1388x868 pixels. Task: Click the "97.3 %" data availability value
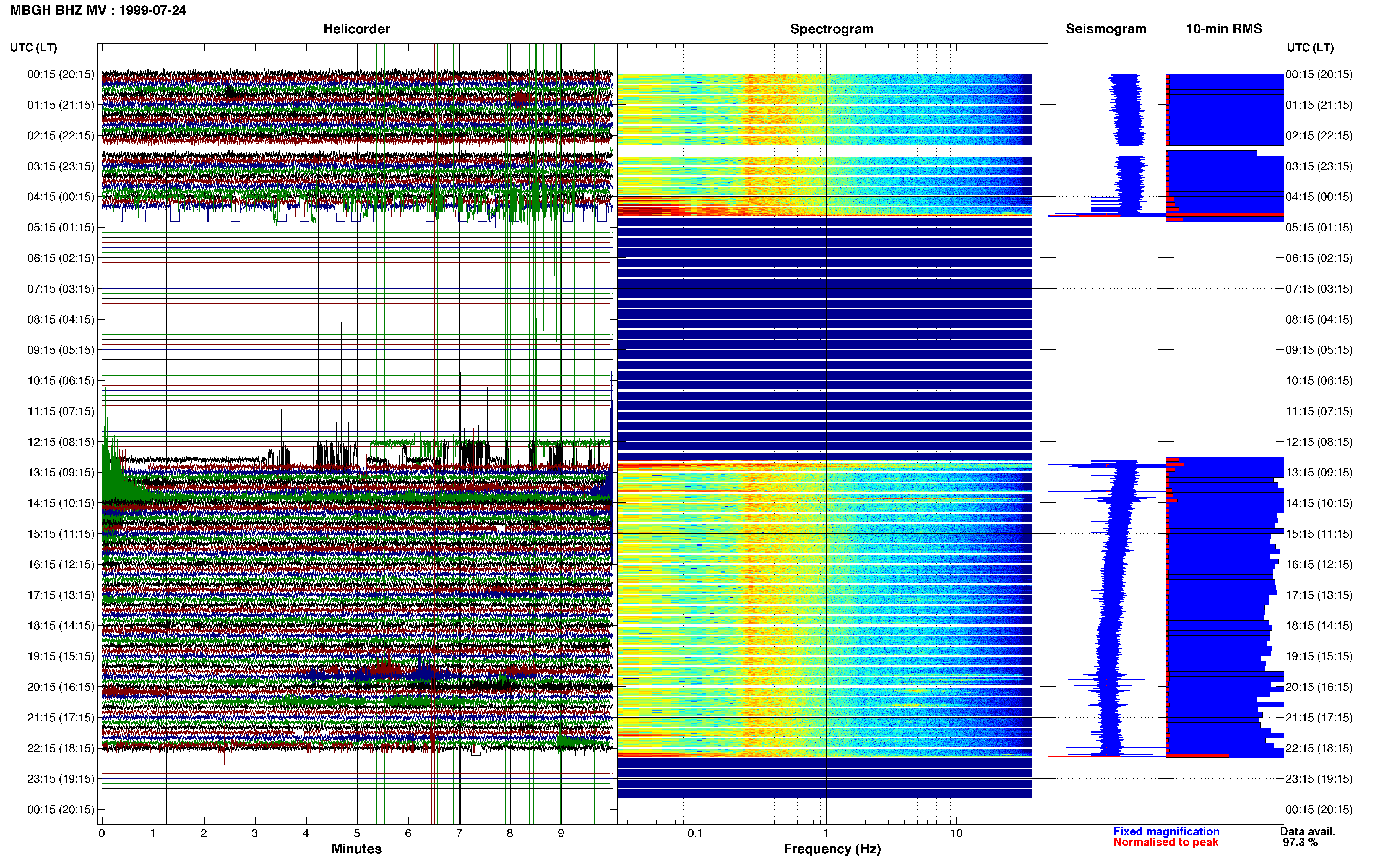[1300, 842]
